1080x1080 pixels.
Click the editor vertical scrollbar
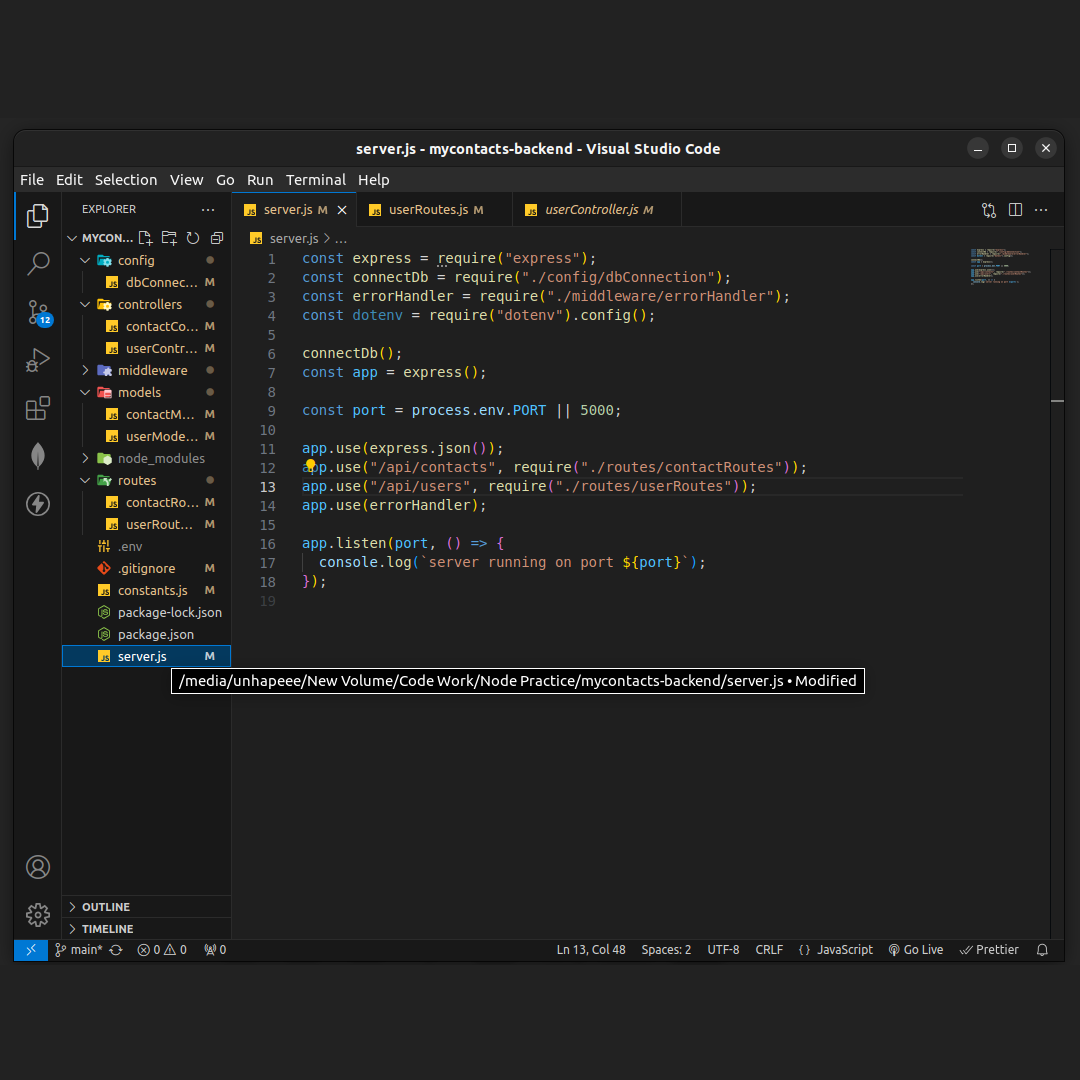[x=1058, y=592]
